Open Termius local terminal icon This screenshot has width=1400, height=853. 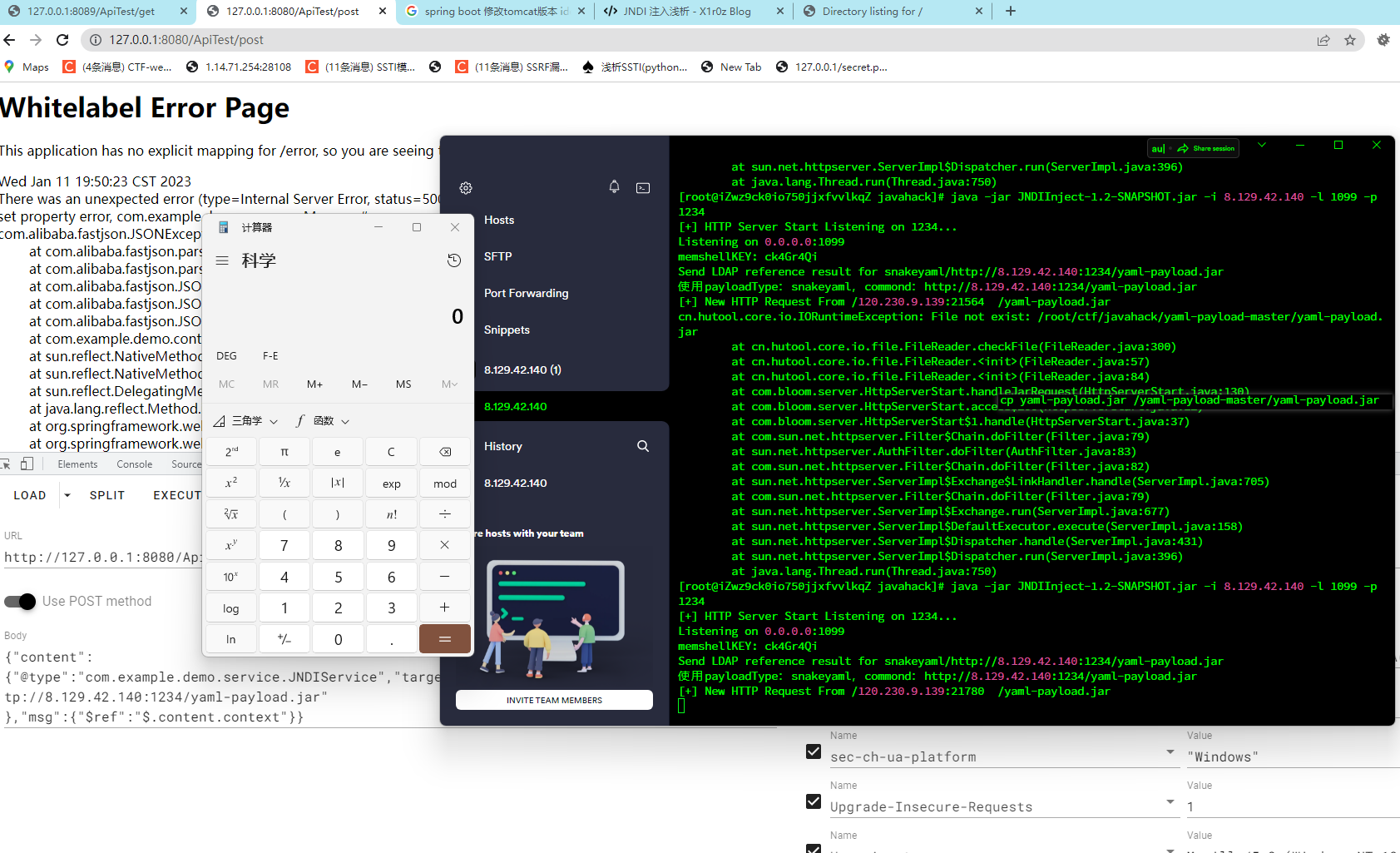pyautogui.click(x=643, y=188)
